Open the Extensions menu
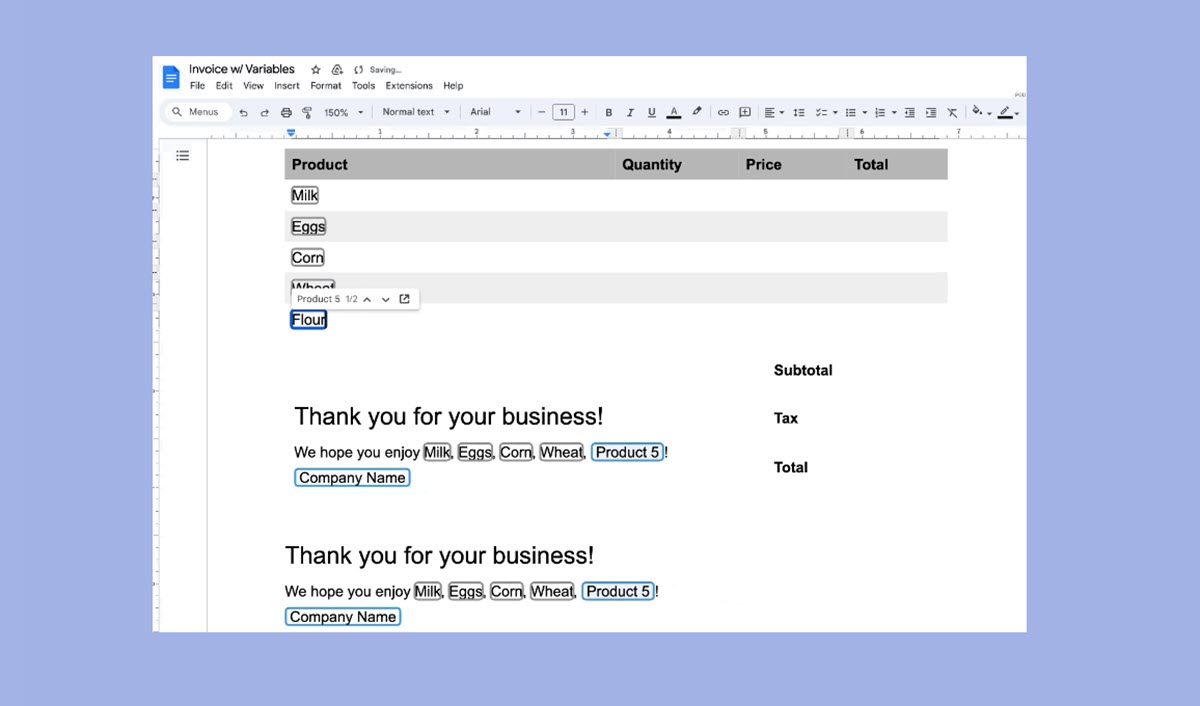This screenshot has height=706, width=1200. (x=409, y=86)
